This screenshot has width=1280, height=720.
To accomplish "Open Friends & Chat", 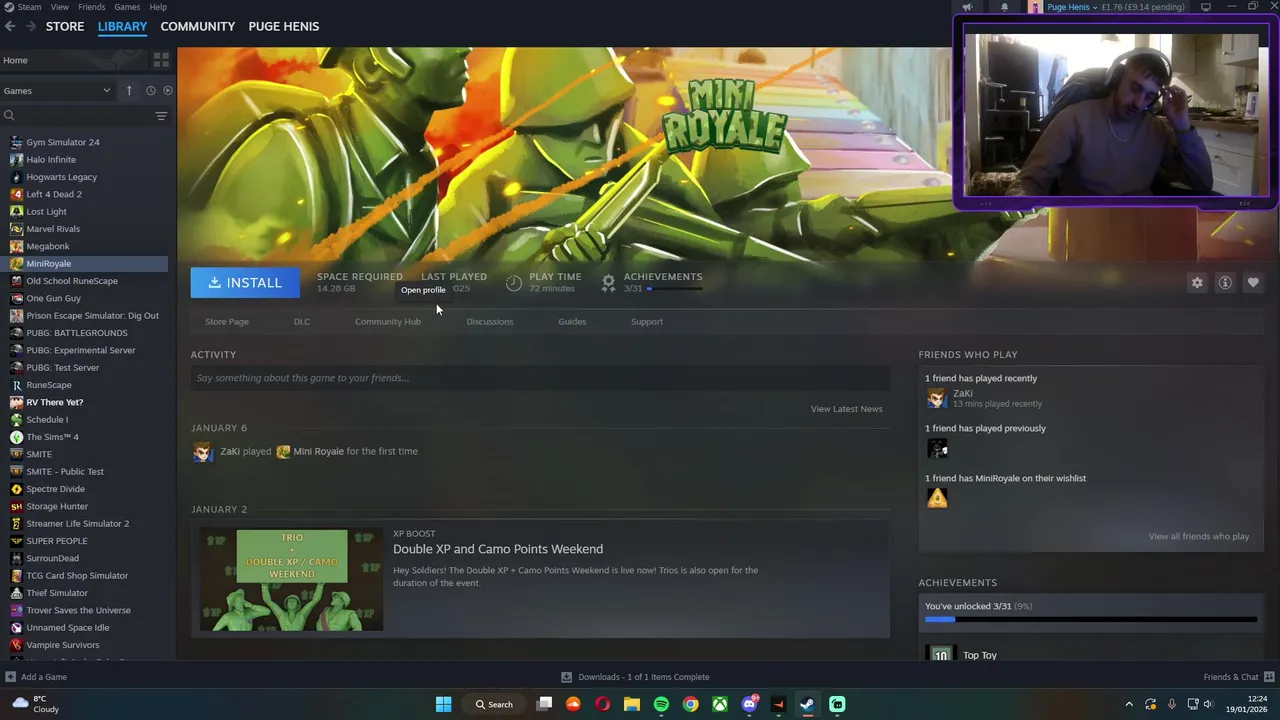I will coord(1239,677).
